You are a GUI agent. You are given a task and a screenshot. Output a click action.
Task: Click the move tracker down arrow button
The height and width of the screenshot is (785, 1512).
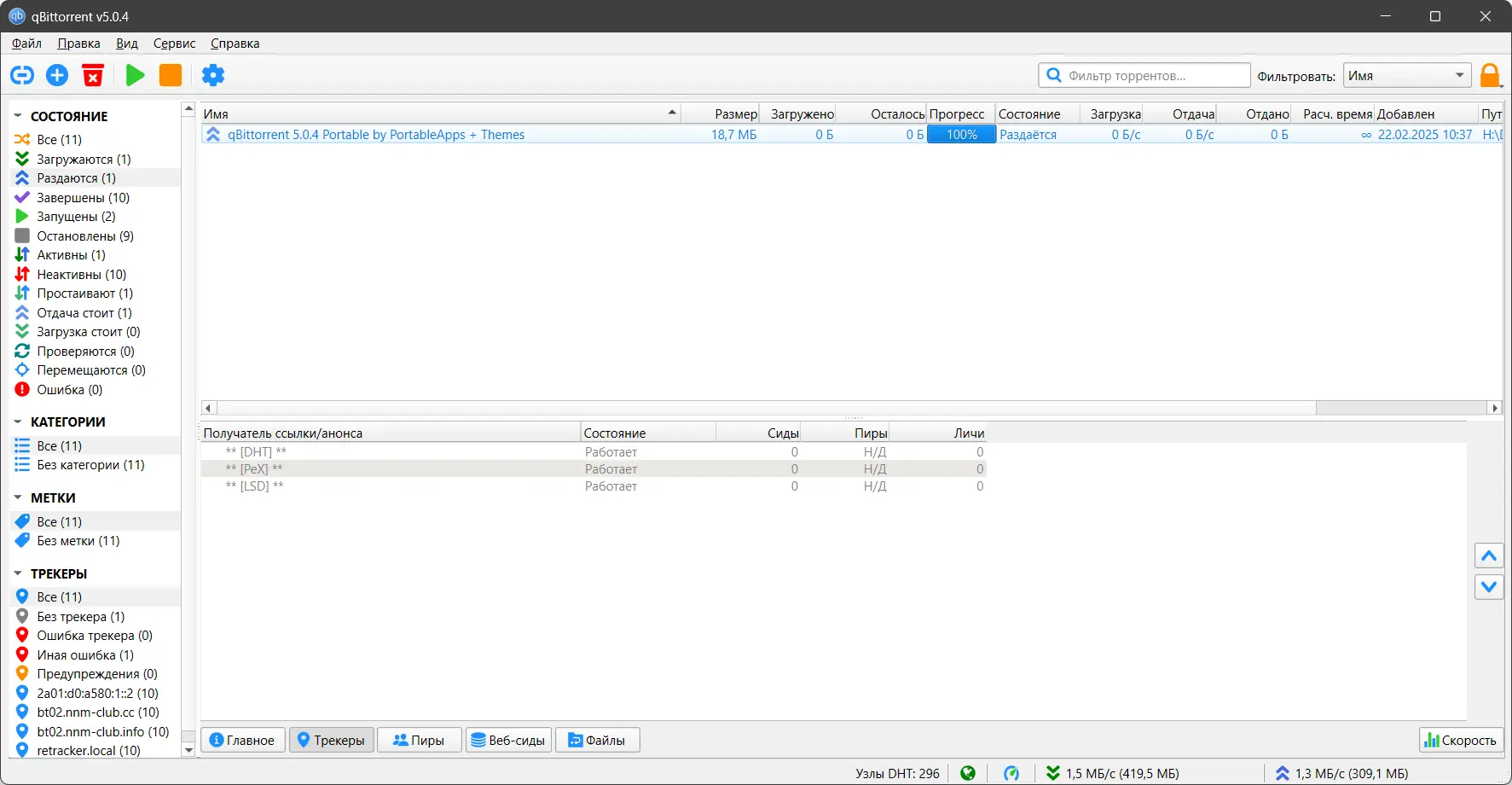(x=1489, y=586)
